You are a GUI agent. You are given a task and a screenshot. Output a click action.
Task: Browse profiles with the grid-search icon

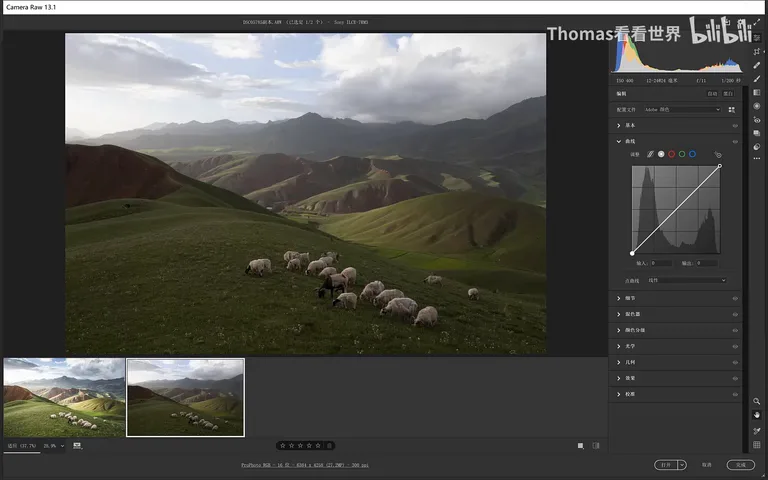(732, 110)
